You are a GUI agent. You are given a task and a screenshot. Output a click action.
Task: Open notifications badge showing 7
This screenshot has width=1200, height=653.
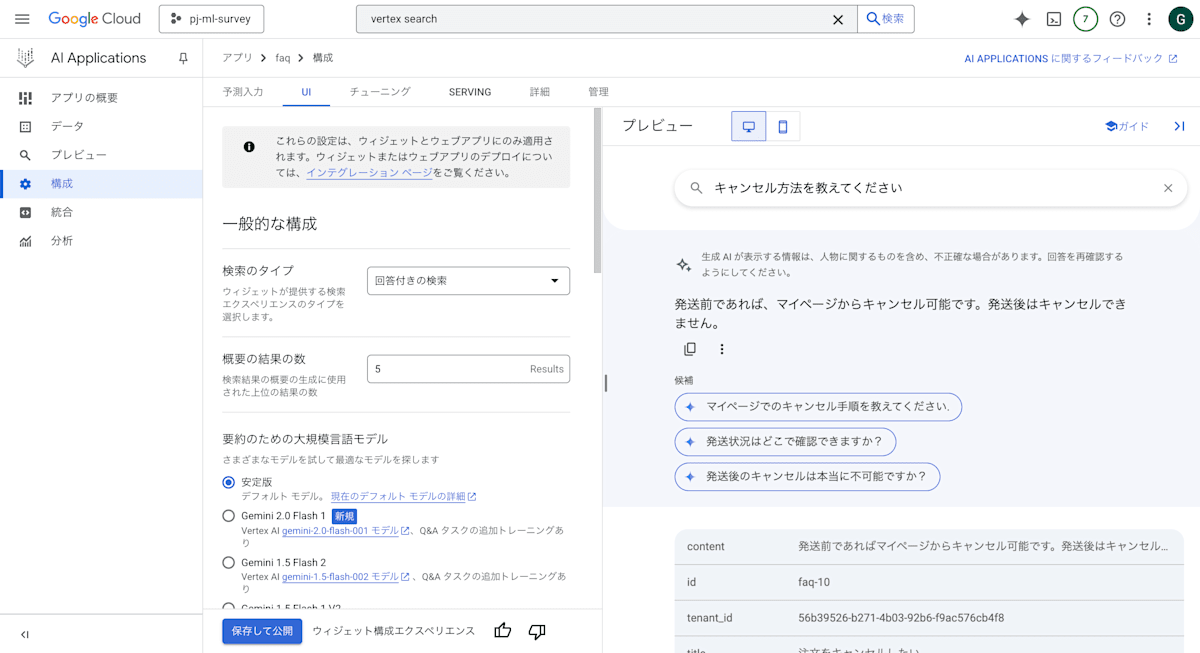[x=1085, y=19]
